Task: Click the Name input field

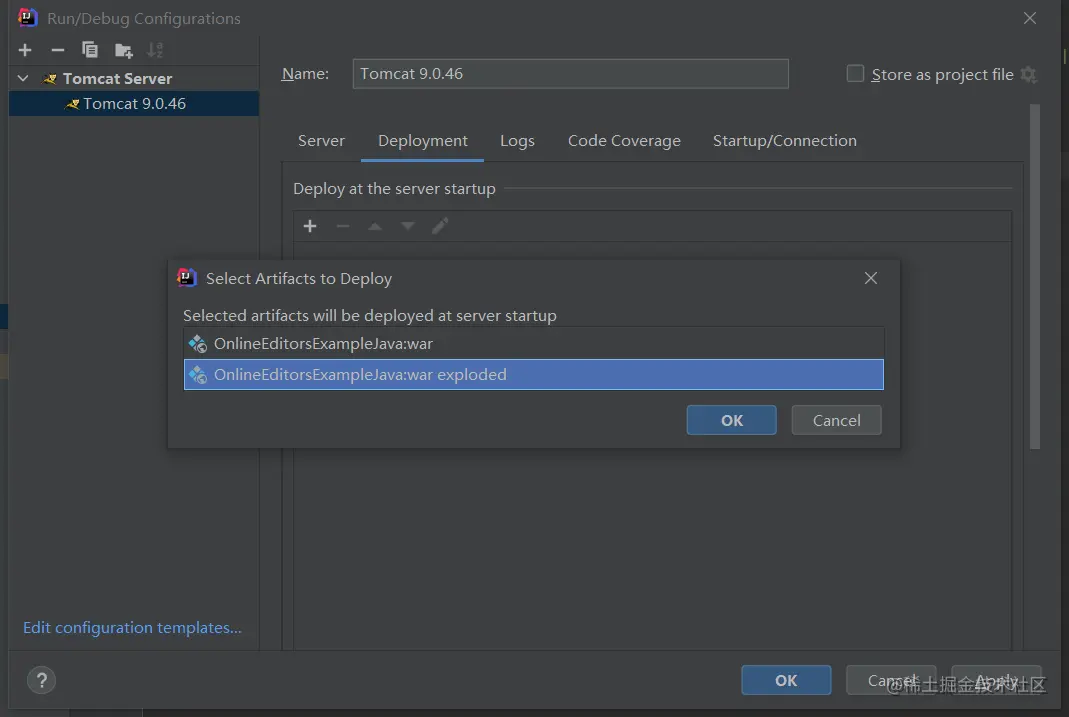Action: (570, 74)
